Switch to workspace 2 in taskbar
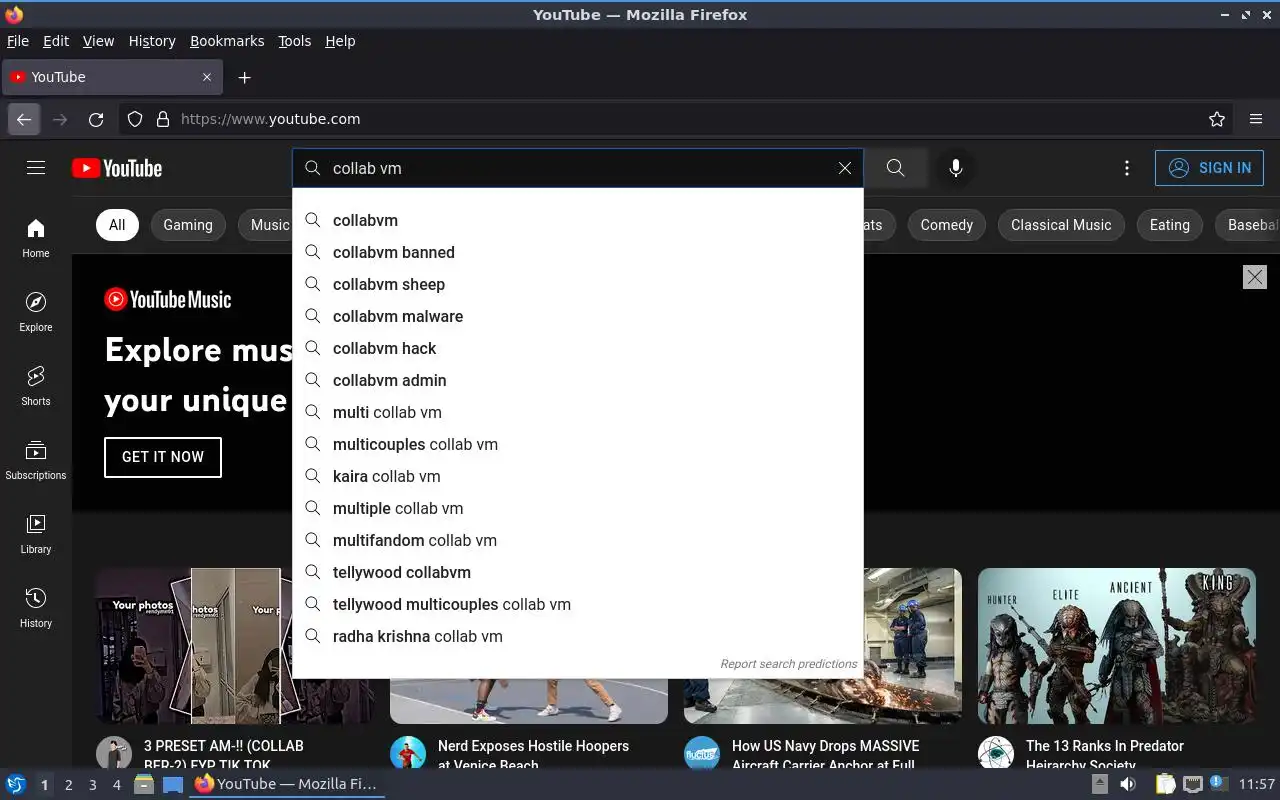 coord(68,785)
